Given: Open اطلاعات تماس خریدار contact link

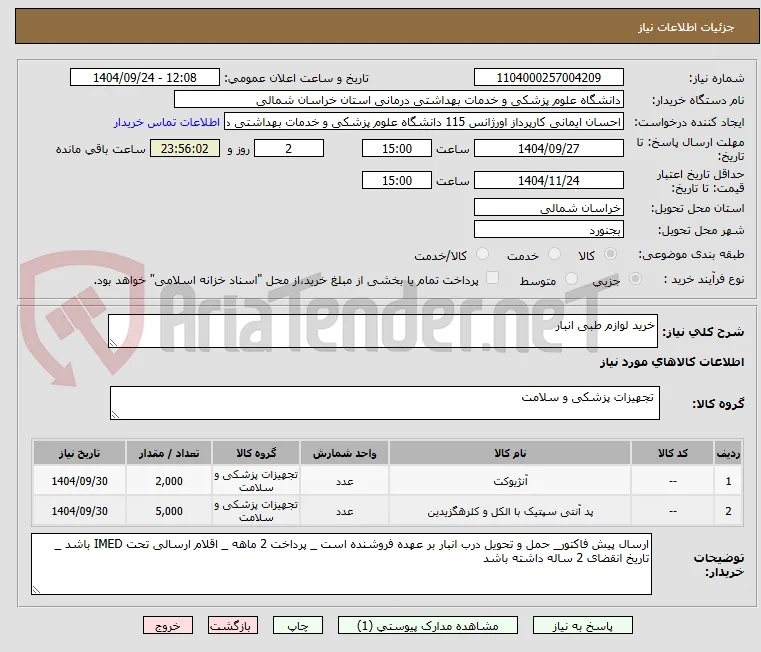Looking at the screenshot, I should click(x=167, y=122).
